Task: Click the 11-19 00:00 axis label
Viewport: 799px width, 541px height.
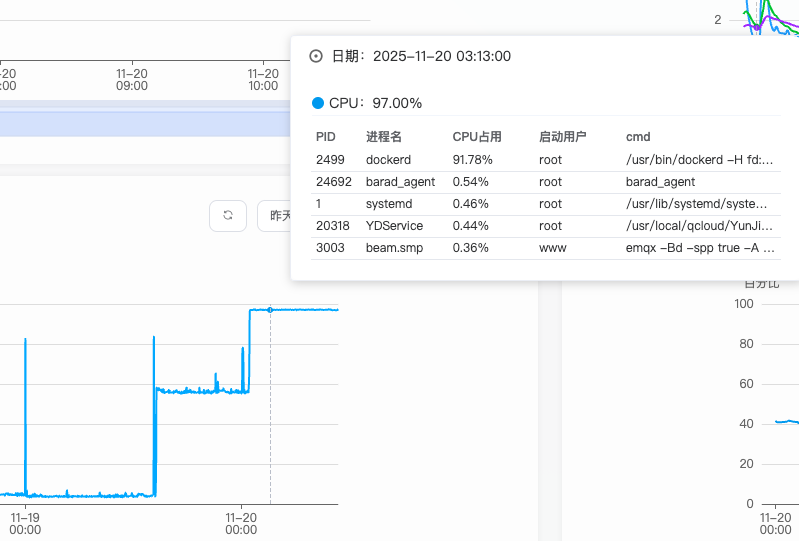Action: pyautogui.click(x=25, y=523)
